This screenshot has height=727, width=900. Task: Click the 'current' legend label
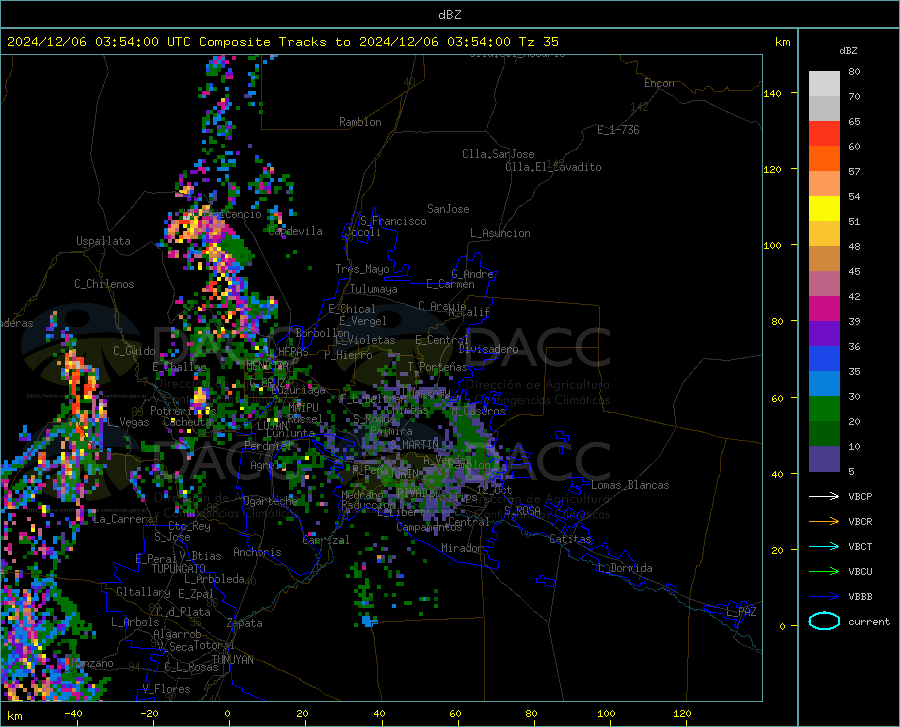click(x=869, y=621)
